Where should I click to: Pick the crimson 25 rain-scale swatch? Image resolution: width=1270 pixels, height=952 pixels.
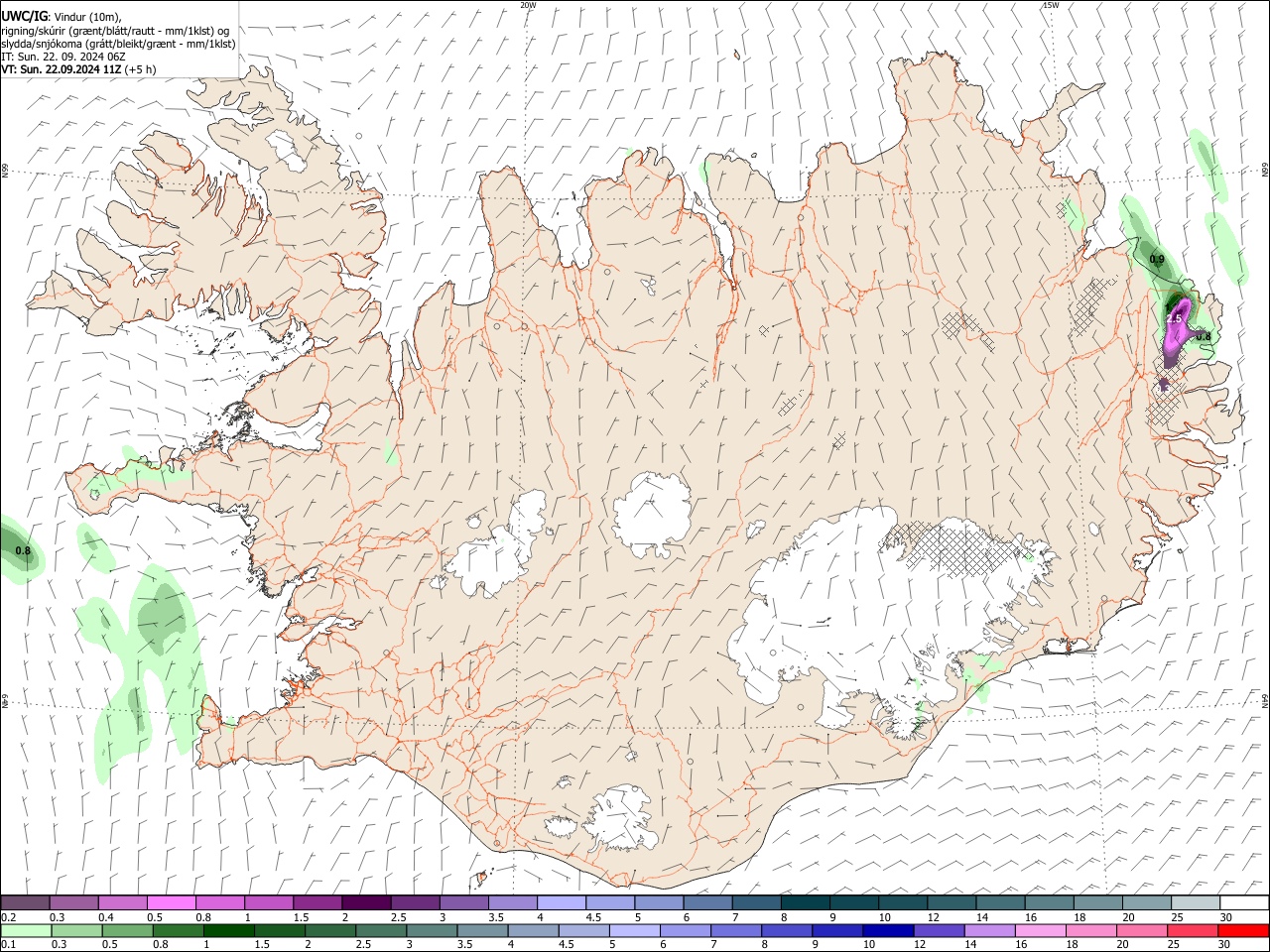pos(1194,931)
